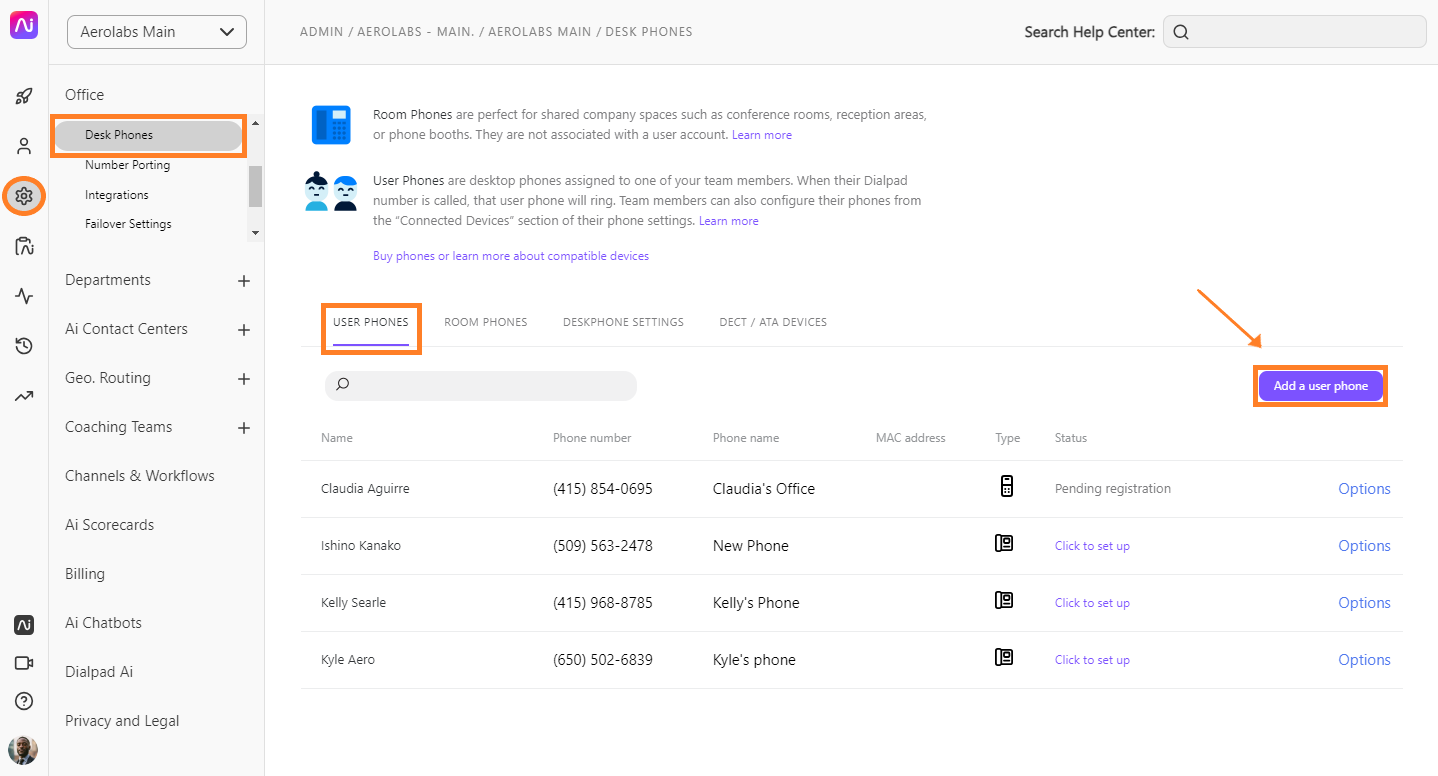Click to set up Ishino Kanako's phone
Image resolution: width=1438 pixels, height=776 pixels.
(1092, 546)
